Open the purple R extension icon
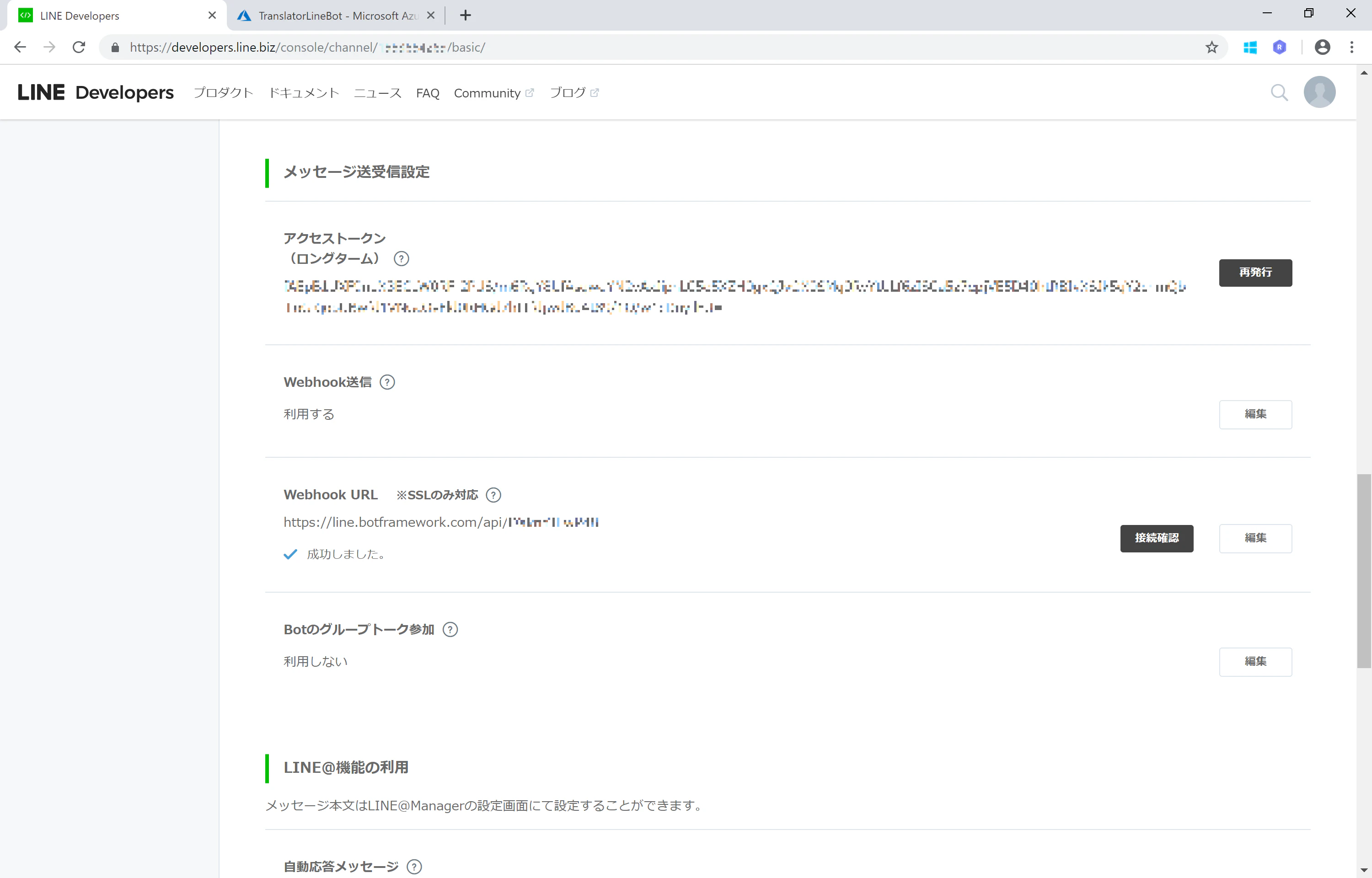 point(1280,47)
